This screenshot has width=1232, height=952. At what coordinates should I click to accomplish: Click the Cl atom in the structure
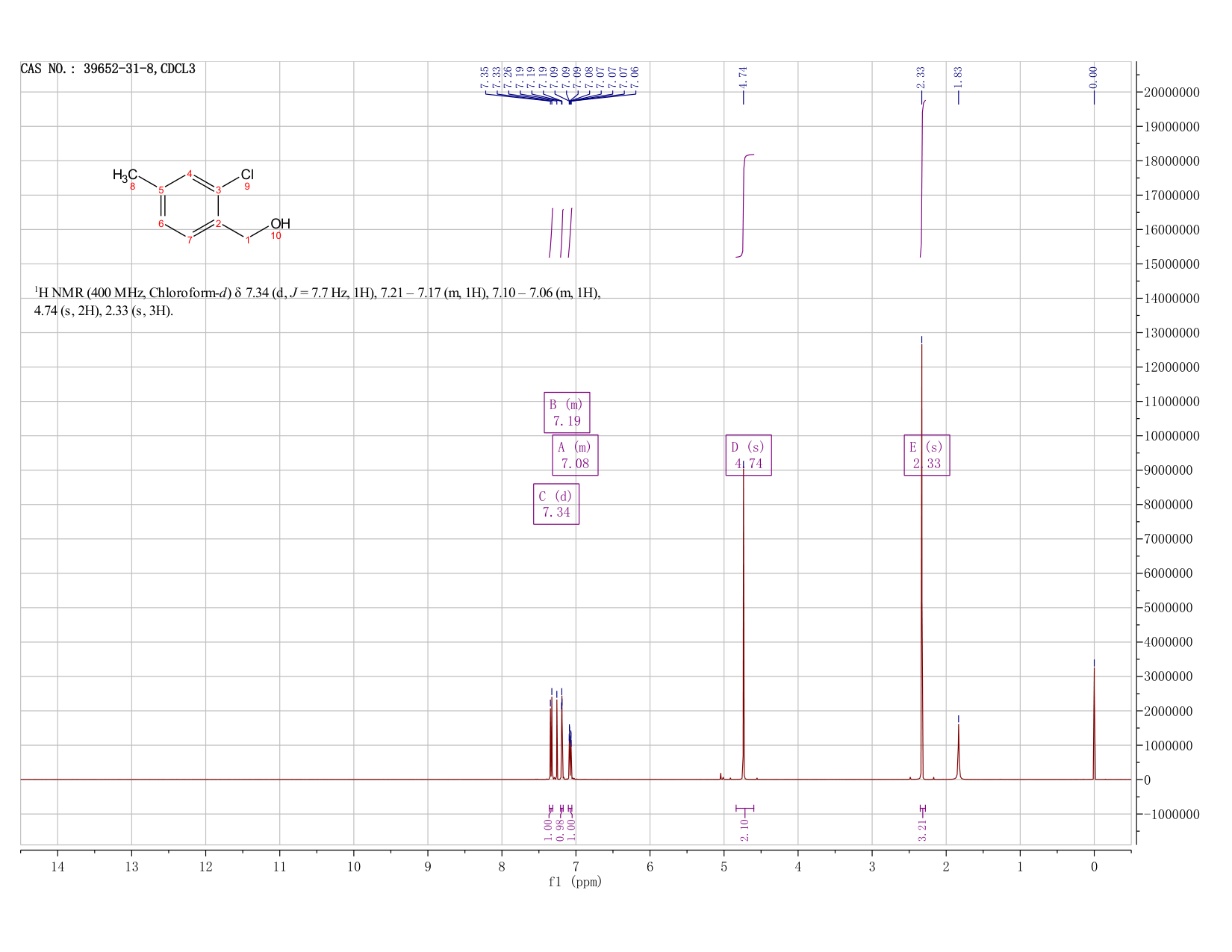(x=247, y=175)
